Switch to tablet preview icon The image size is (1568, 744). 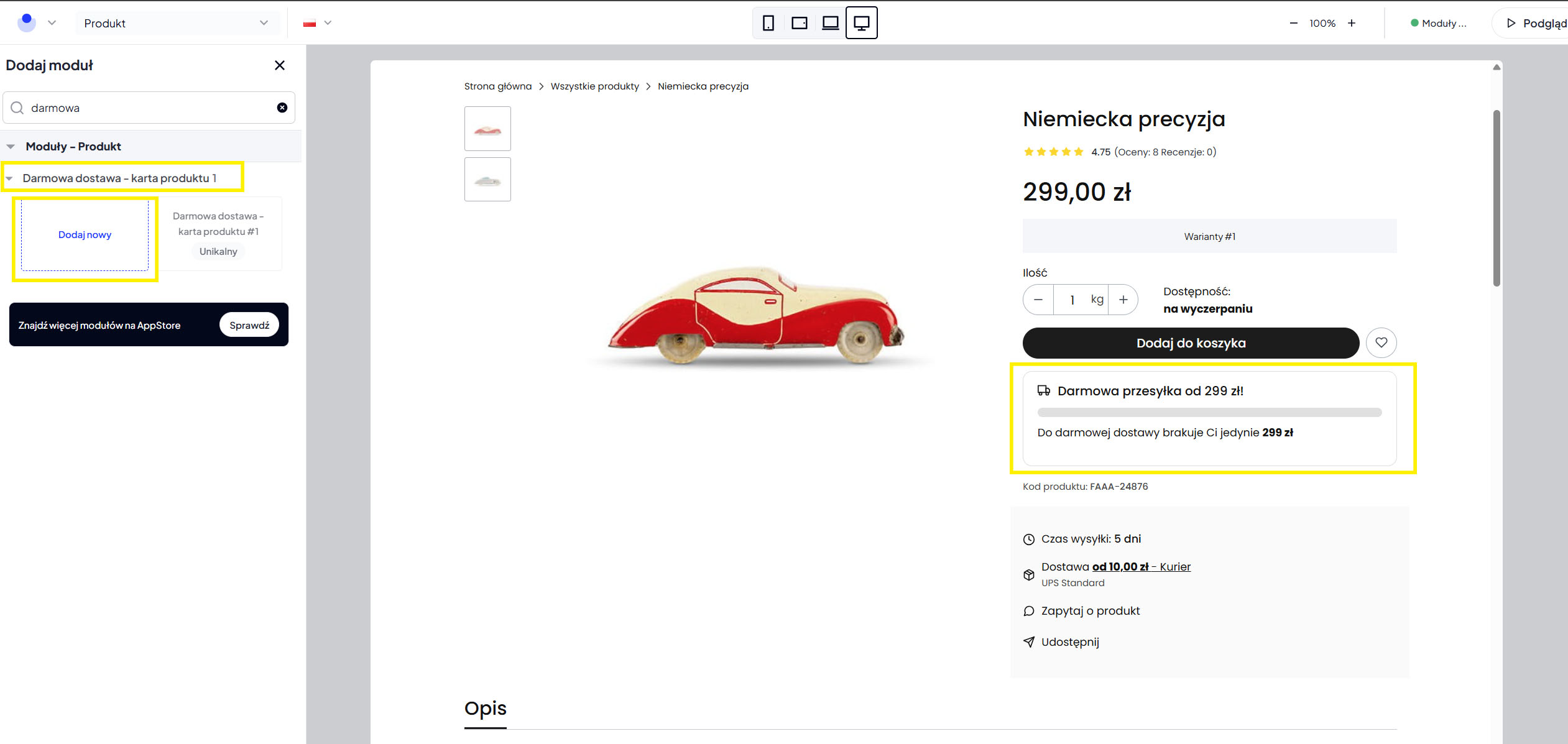coord(799,23)
